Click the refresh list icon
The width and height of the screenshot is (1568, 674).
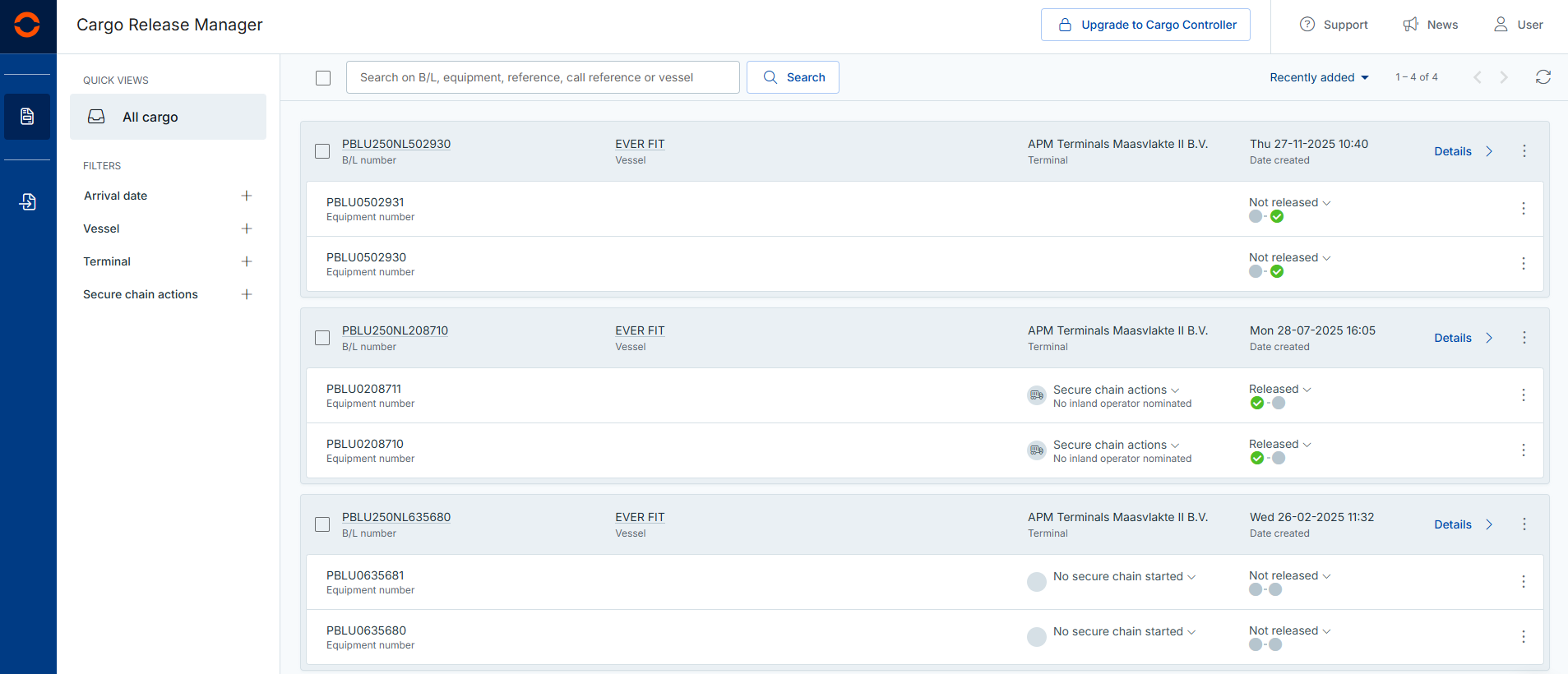[1543, 77]
